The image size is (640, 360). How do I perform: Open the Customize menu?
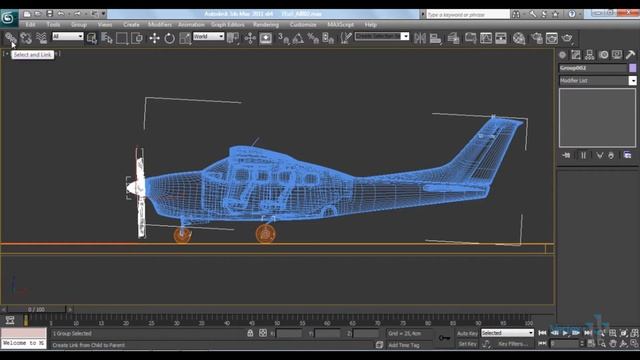tap(303, 24)
